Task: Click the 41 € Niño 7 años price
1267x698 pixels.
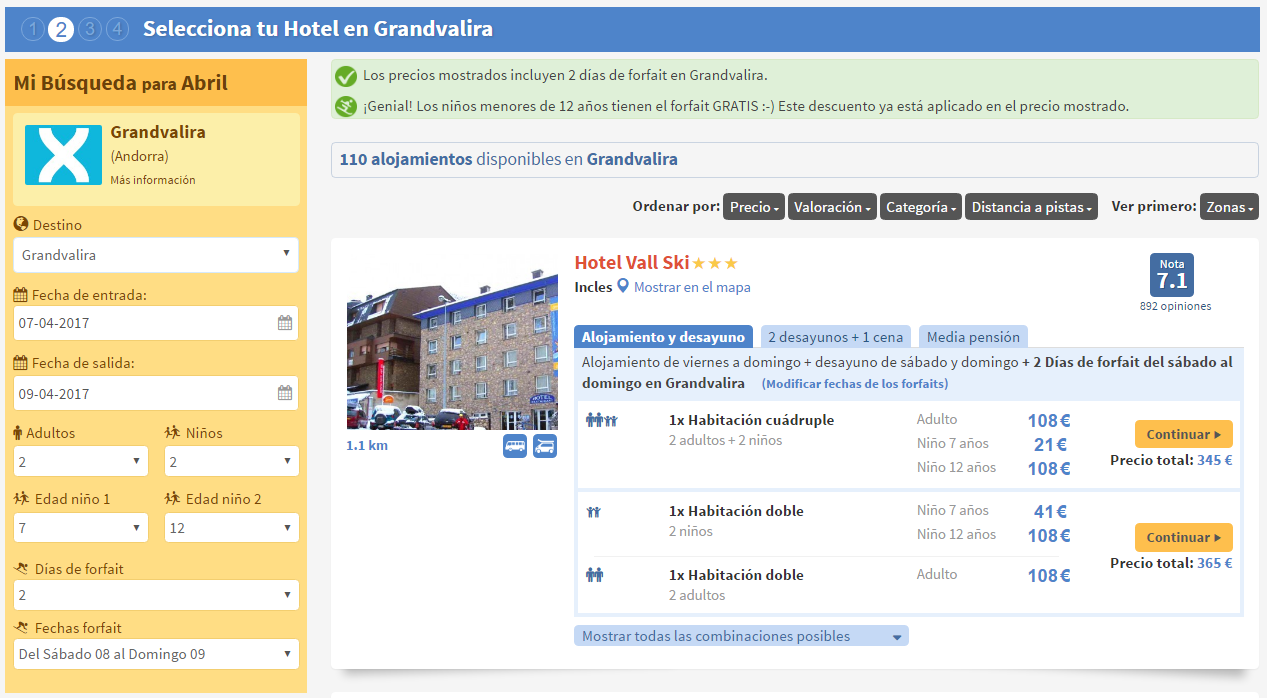Action: click(1050, 511)
